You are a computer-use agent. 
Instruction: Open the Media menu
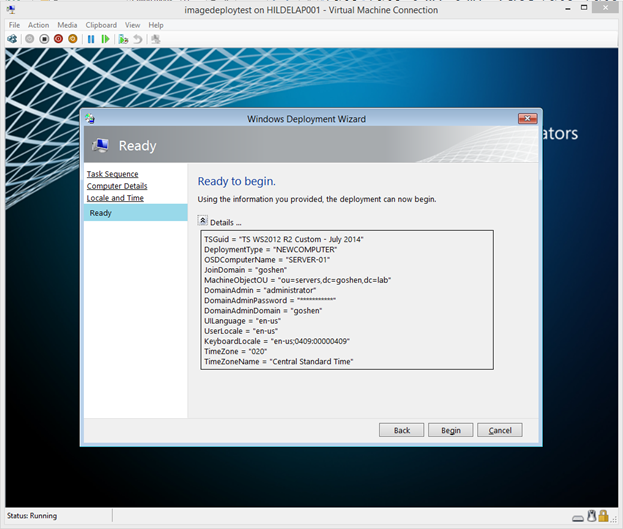pos(67,25)
